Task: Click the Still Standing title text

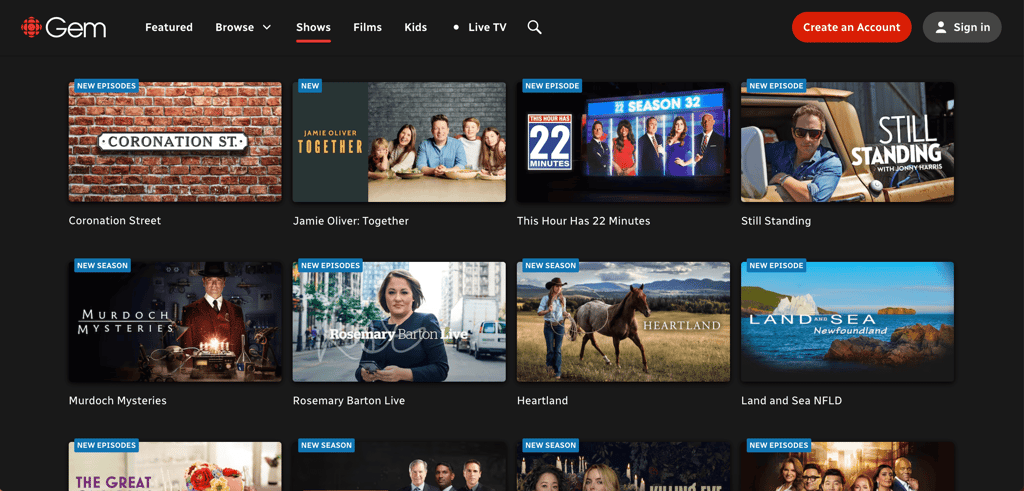Action: (x=776, y=221)
